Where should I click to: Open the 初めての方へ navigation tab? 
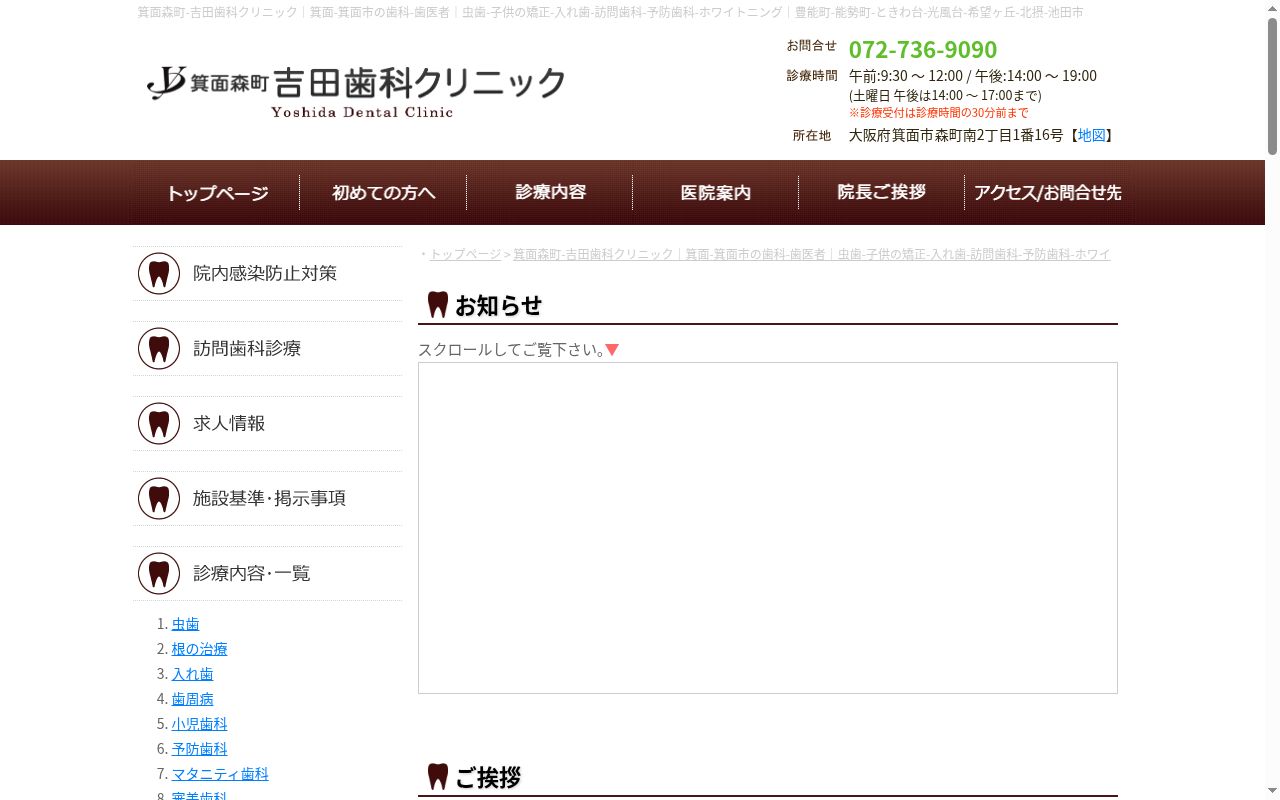point(383,193)
